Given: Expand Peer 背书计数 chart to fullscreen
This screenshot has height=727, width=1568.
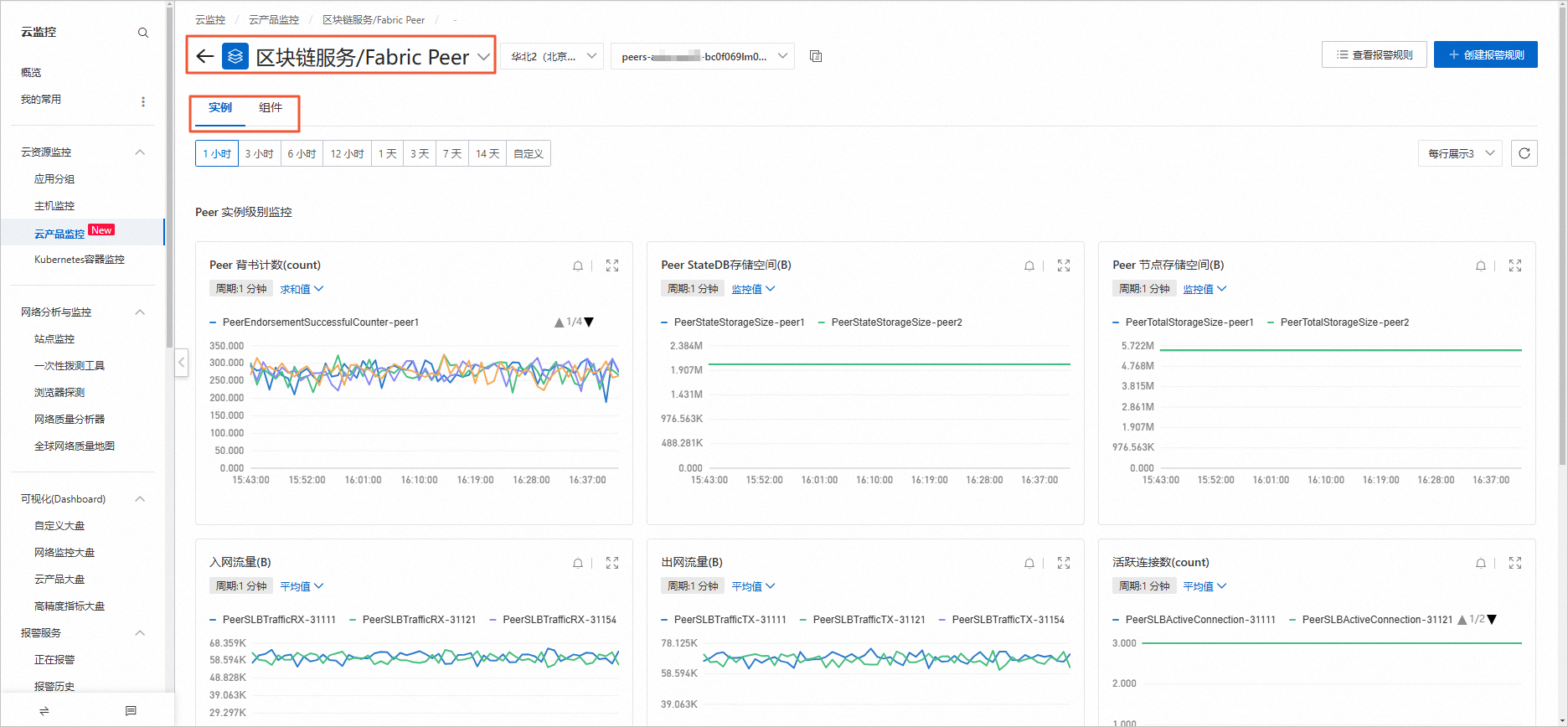Looking at the screenshot, I should point(612,266).
